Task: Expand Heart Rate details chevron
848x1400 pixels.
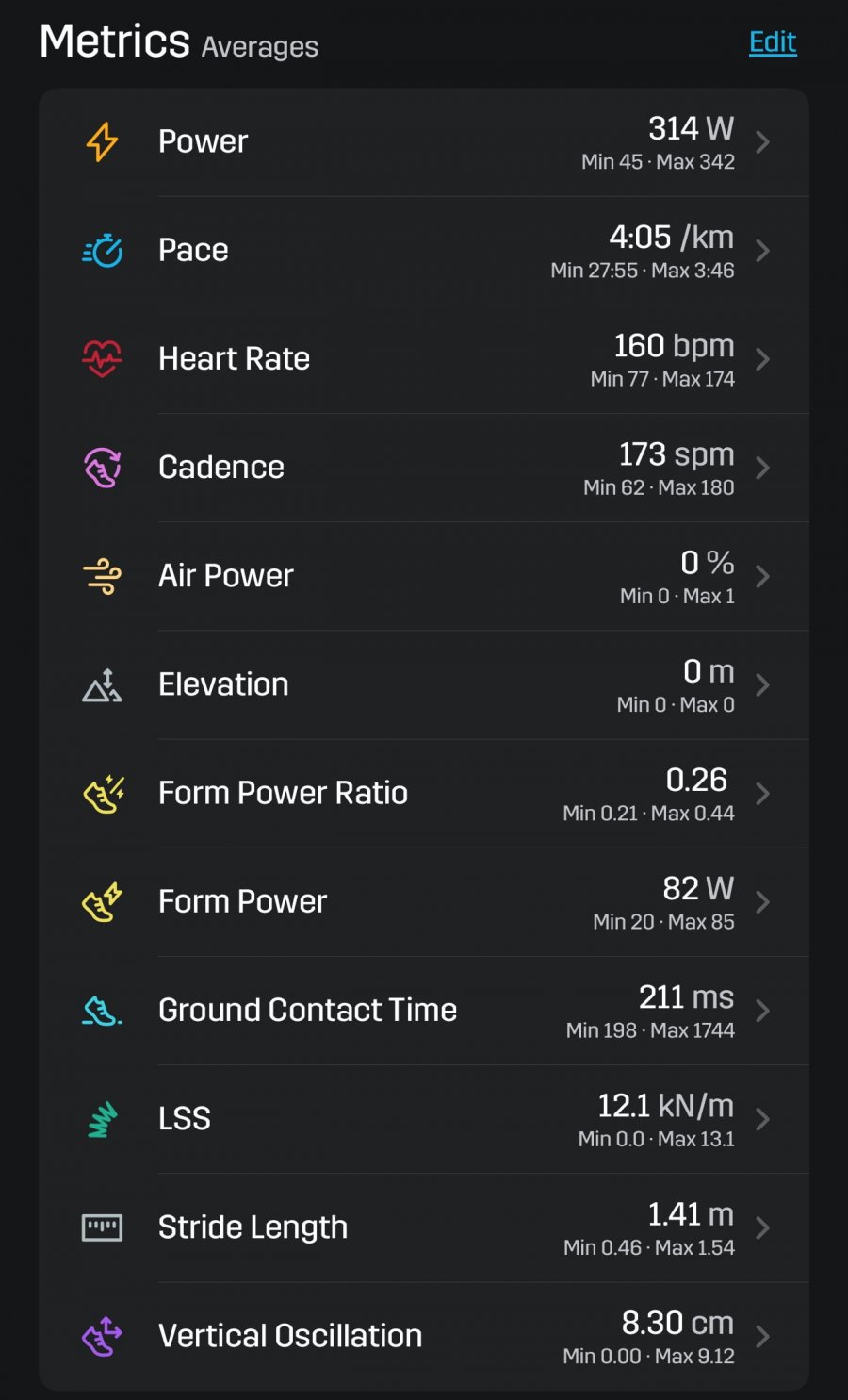Action: 763,359
